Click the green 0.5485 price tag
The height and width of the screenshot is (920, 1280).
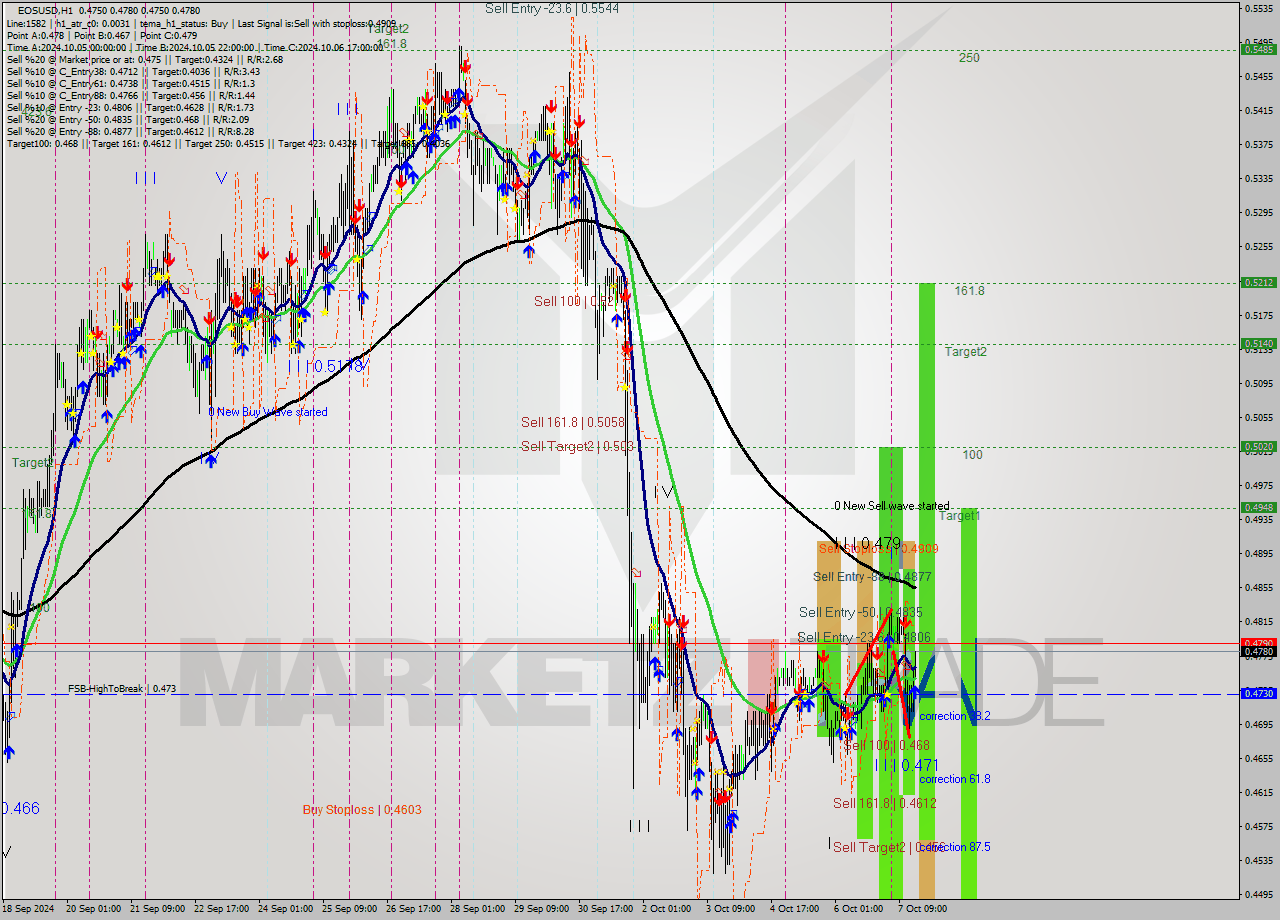(1258, 49)
